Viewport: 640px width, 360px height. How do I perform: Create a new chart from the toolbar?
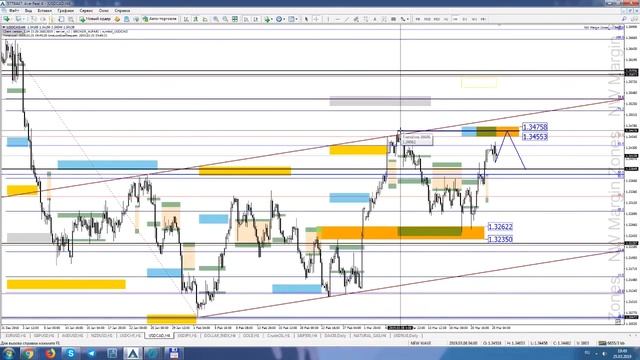pos(7,19)
